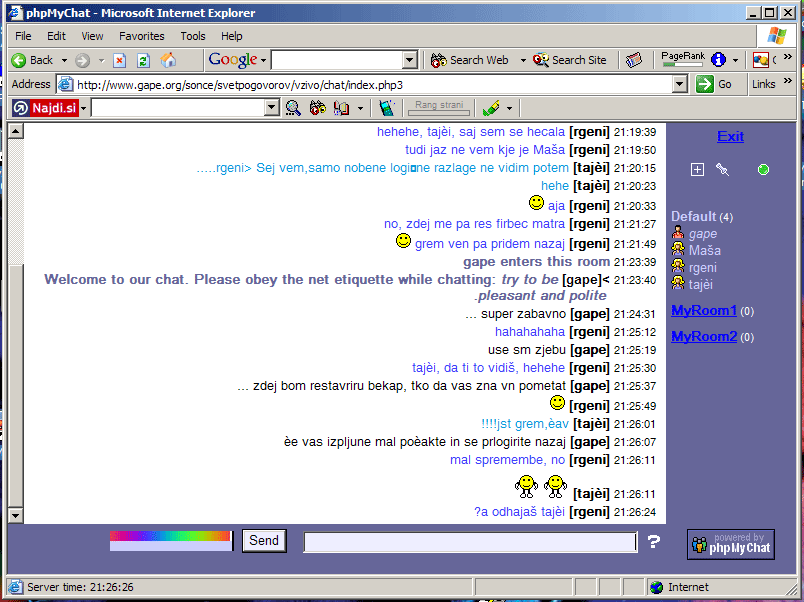The width and height of the screenshot is (804, 602).
Task: Open the Search Web dropdown arrow
Action: click(x=523, y=61)
